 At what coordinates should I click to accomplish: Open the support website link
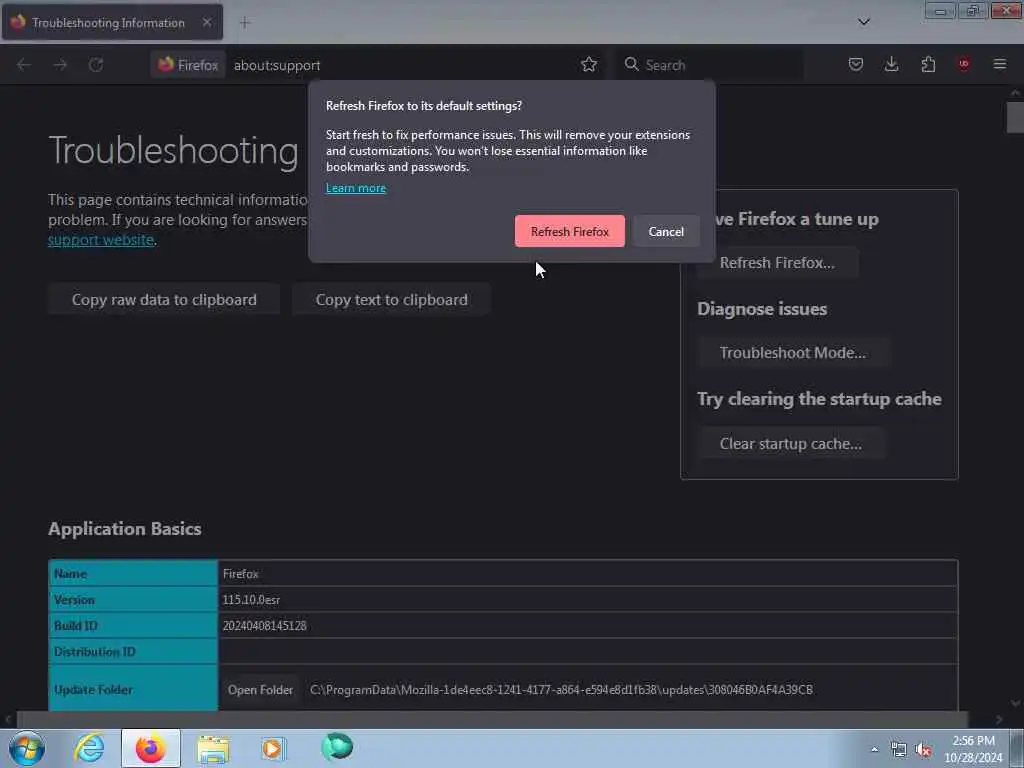coord(101,240)
